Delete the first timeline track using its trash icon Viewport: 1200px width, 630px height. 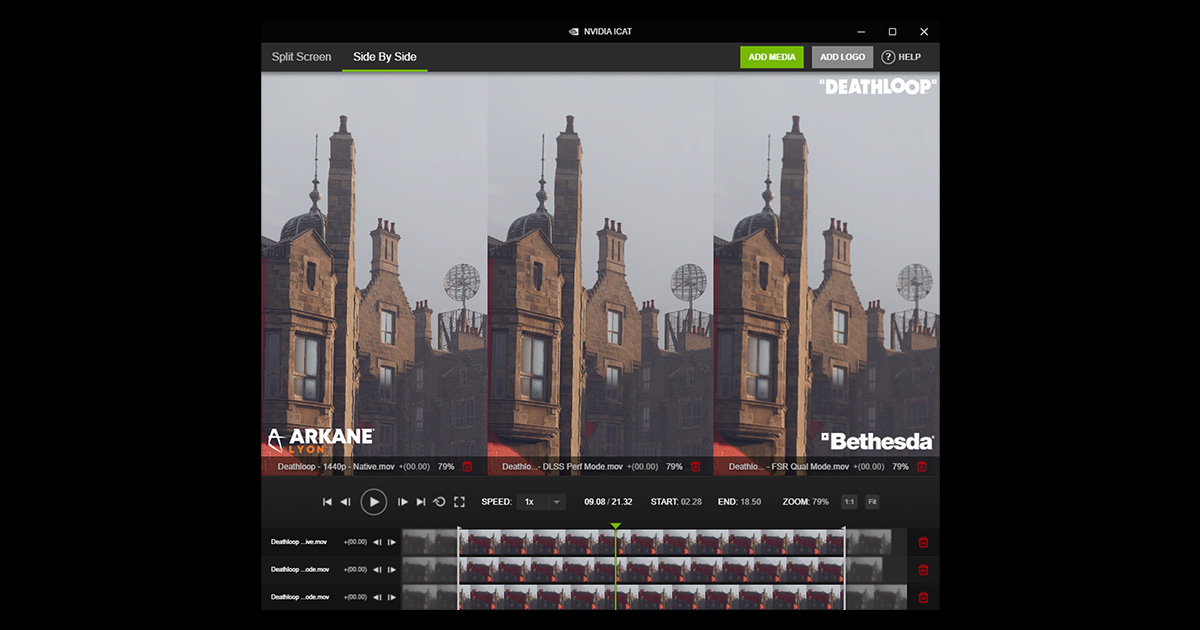click(x=923, y=542)
